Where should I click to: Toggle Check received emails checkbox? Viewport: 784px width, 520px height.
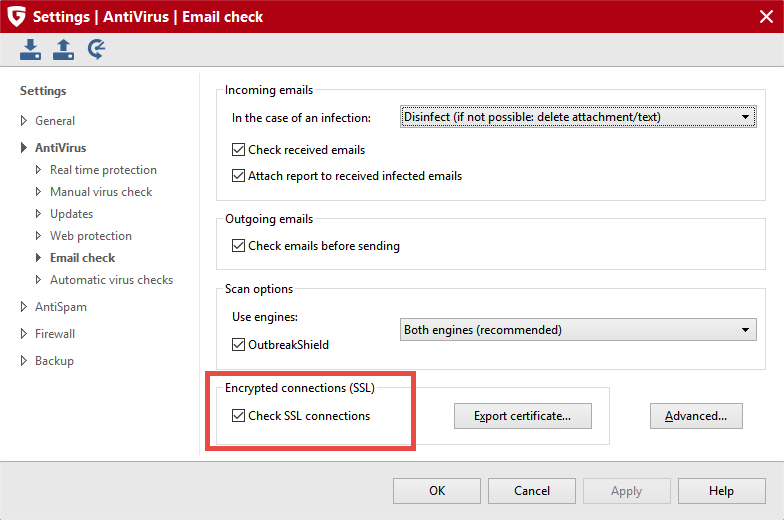click(x=238, y=150)
